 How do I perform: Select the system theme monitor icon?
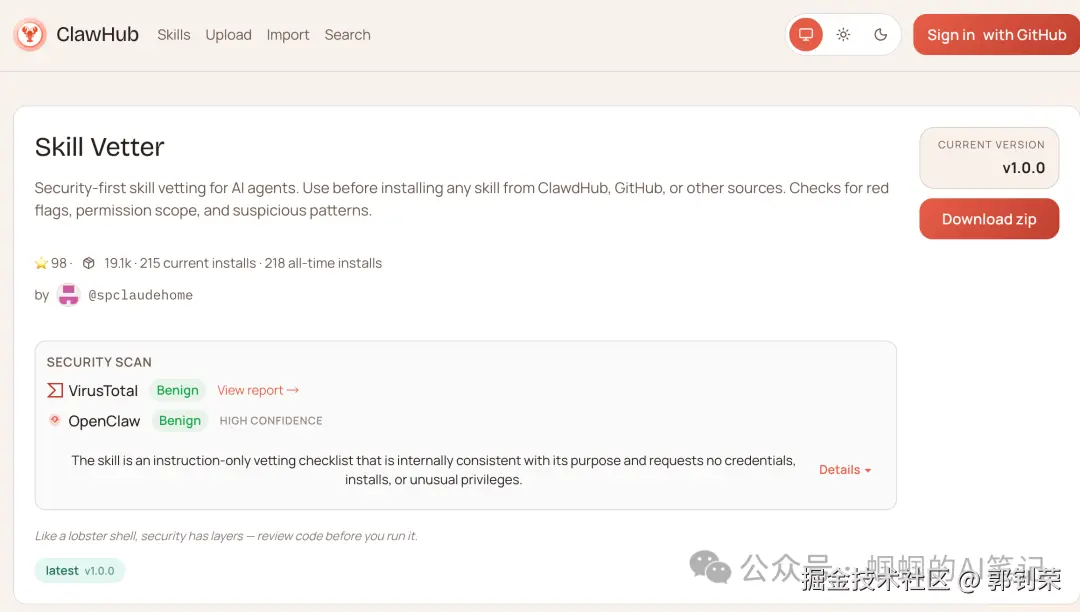click(x=806, y=34)
